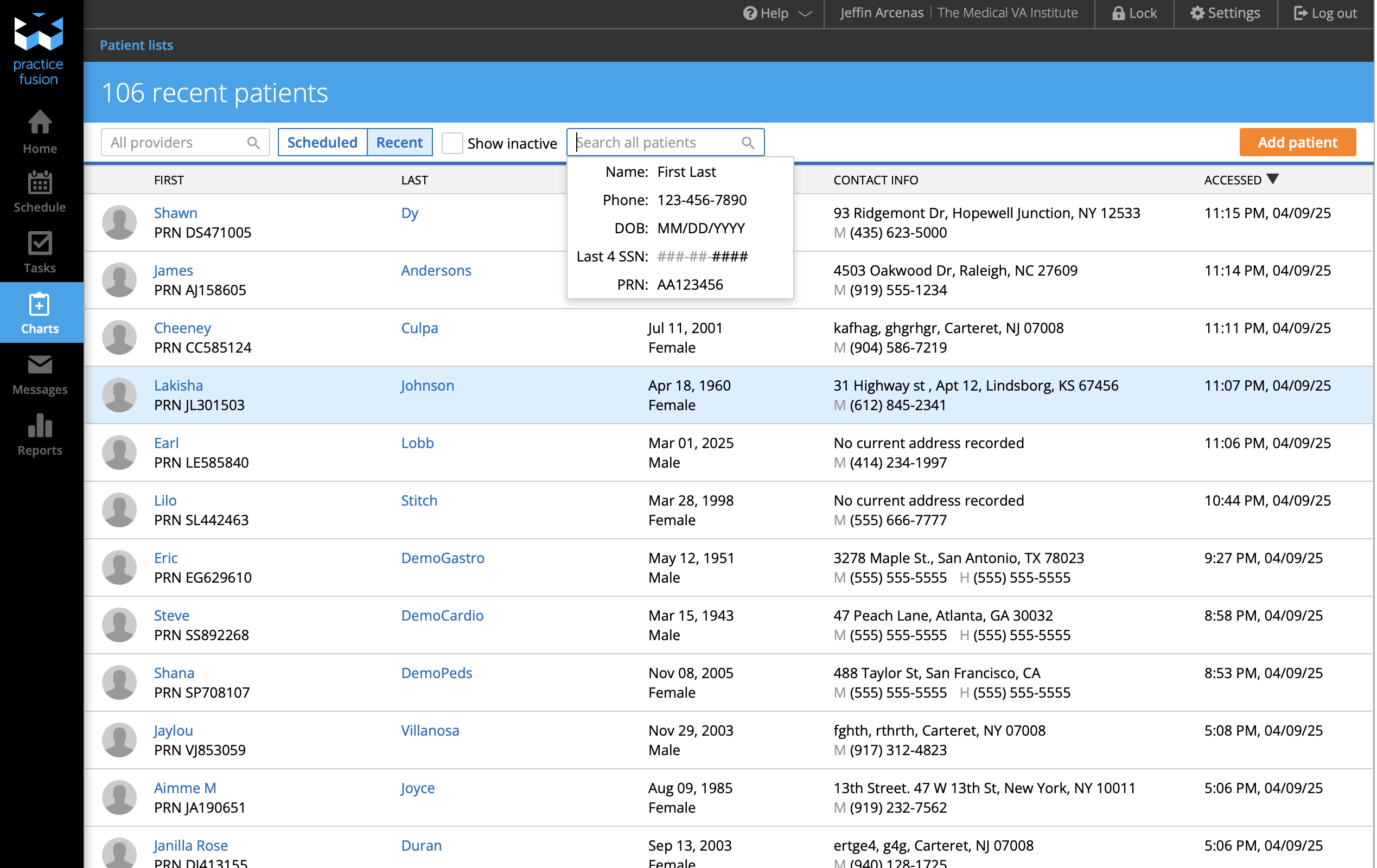Viewport: 1377px width, 868px height.
Task: Click the Add patient button
Action: pyautogui.click(x=1297, y=142)
